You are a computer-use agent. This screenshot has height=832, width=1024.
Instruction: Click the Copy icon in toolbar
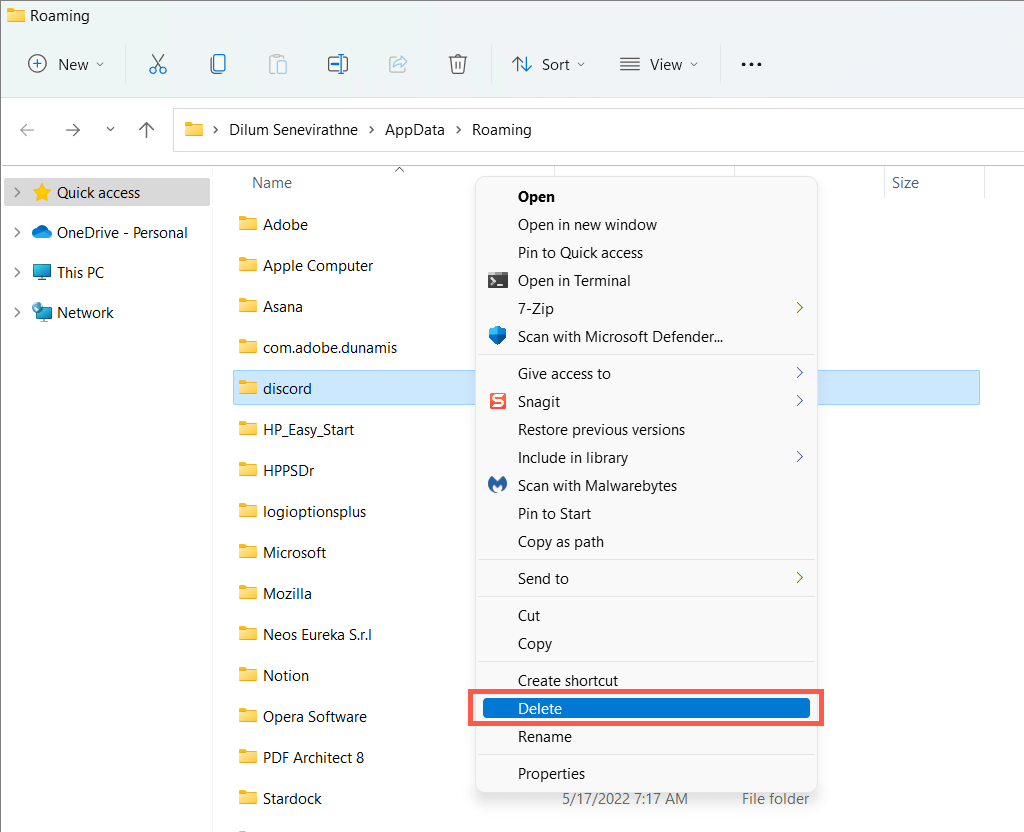click(x=217, y=64)
